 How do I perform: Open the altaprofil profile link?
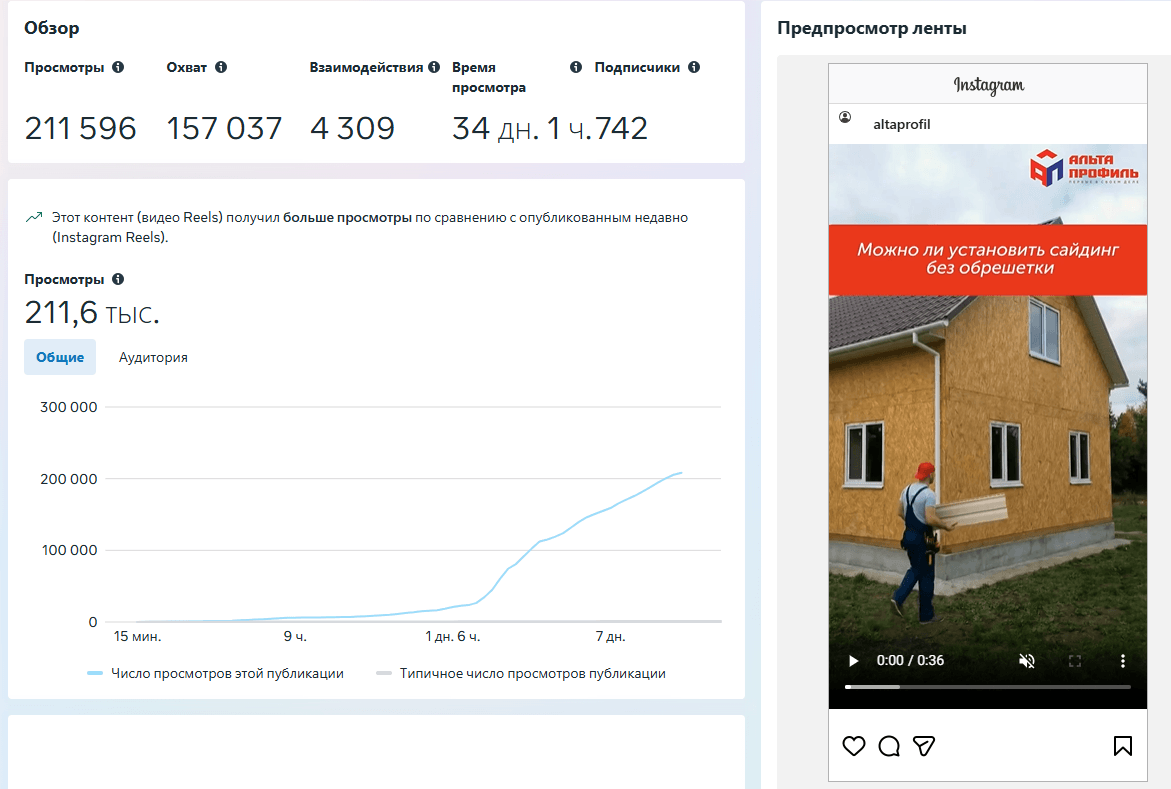point(901,124)
